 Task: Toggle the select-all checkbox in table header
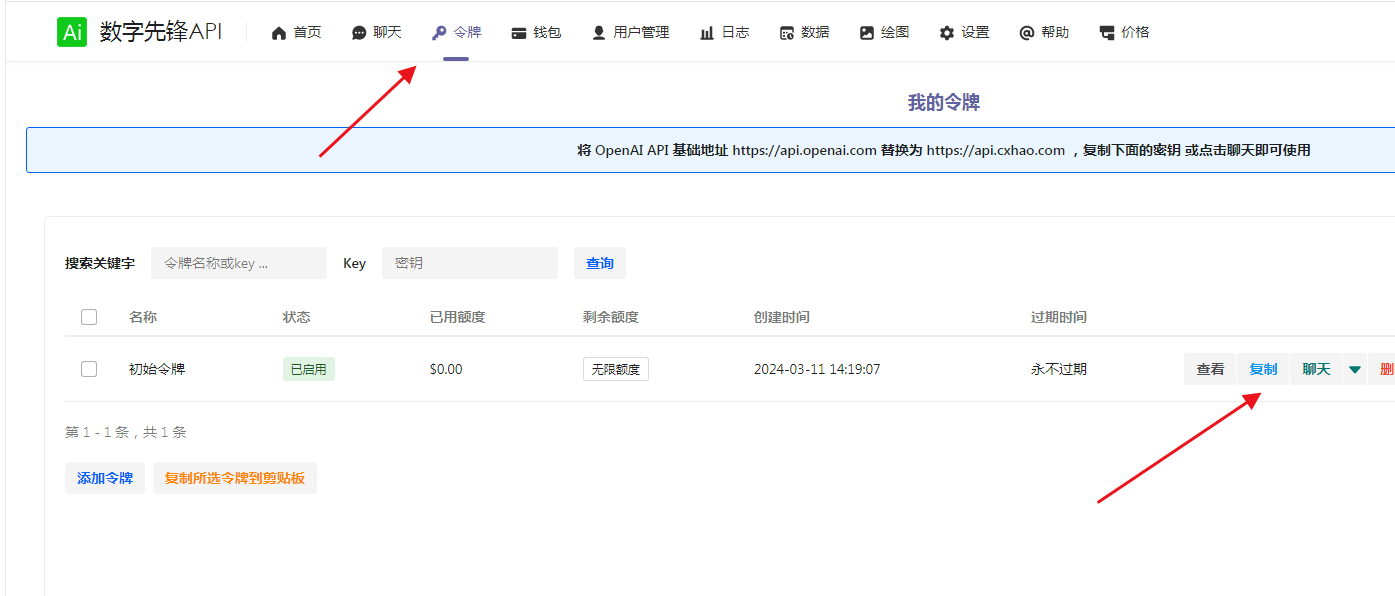pos(89,317)
